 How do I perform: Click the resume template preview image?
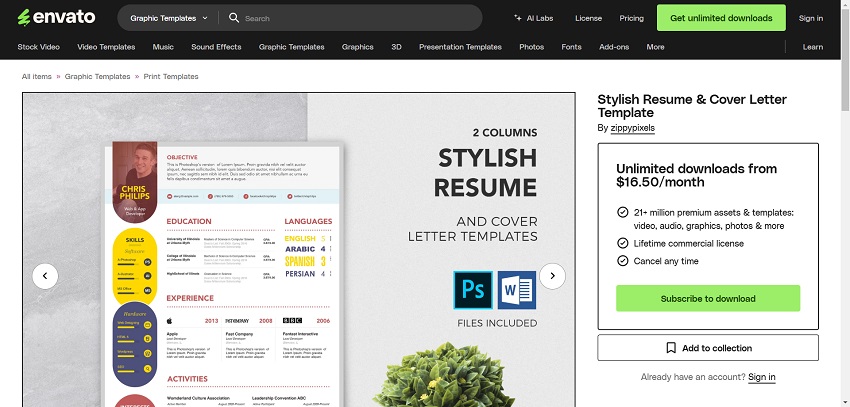pos(299,249)
